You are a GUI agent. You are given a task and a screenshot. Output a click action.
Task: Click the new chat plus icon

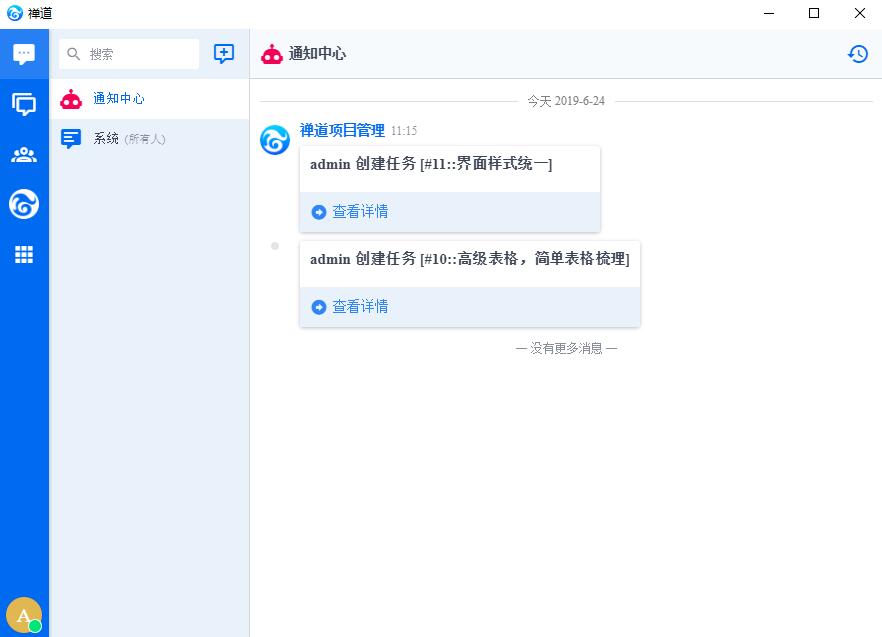(224, 54)
